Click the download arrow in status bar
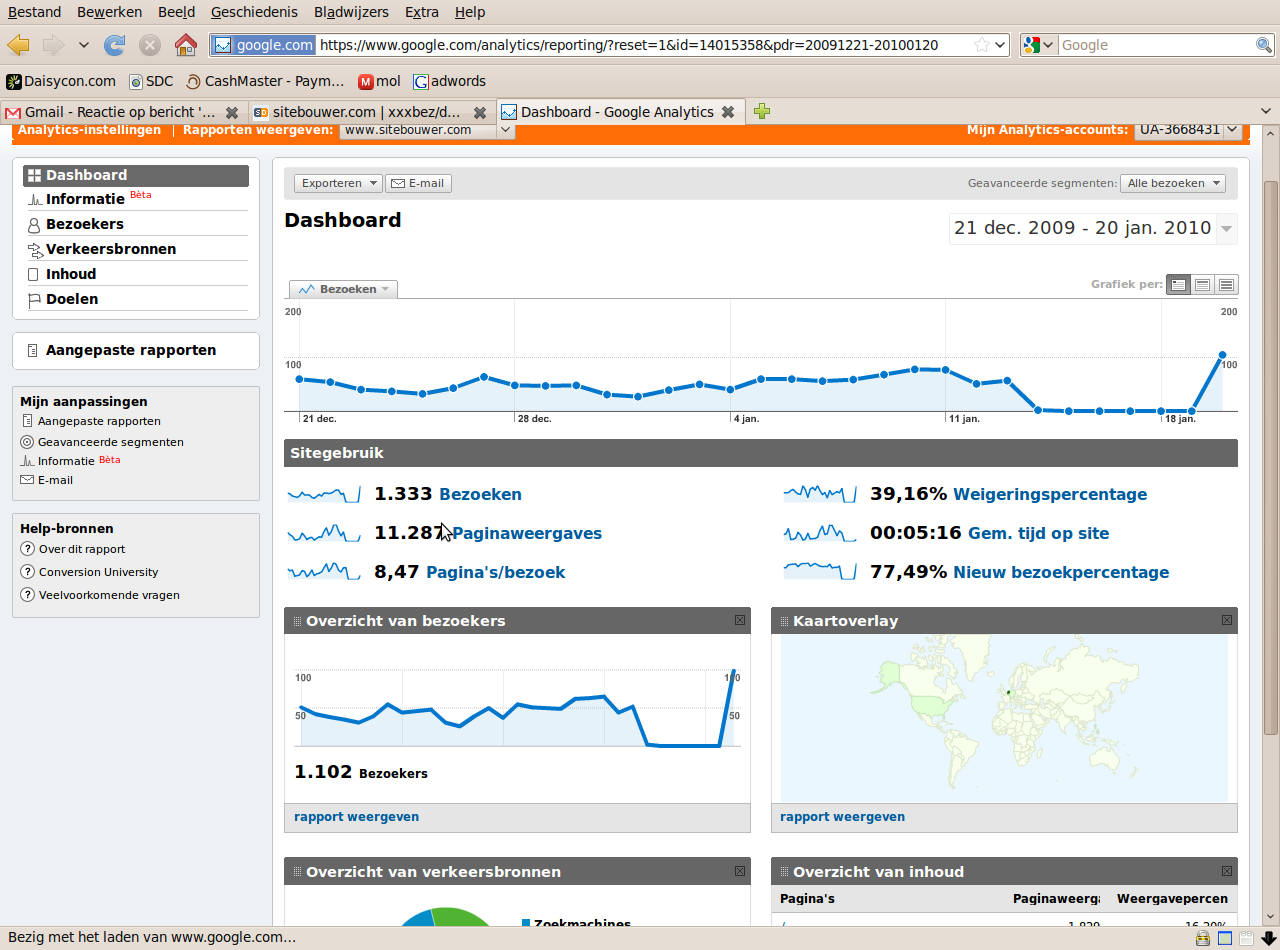Viewport: 1280px width, 950px height. (1268, 938)
